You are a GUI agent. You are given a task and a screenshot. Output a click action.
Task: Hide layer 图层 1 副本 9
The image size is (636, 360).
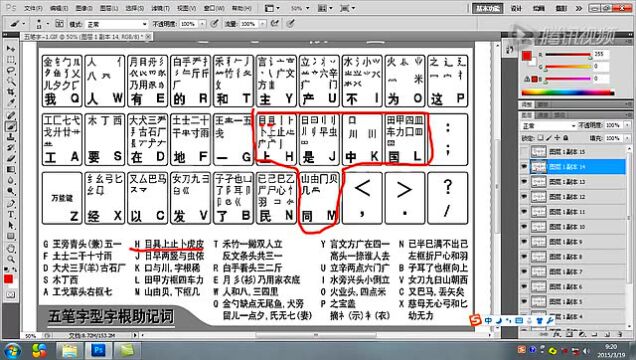tap(524, 242)
